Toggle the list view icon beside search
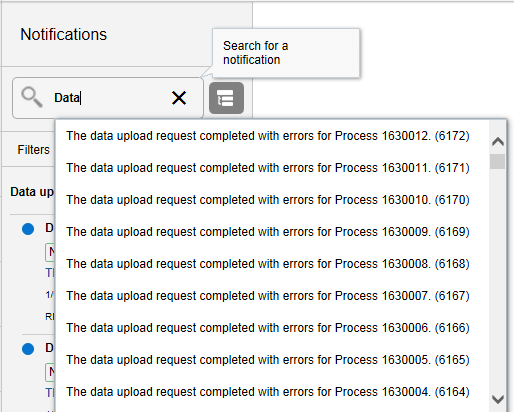 coord(226,98)
